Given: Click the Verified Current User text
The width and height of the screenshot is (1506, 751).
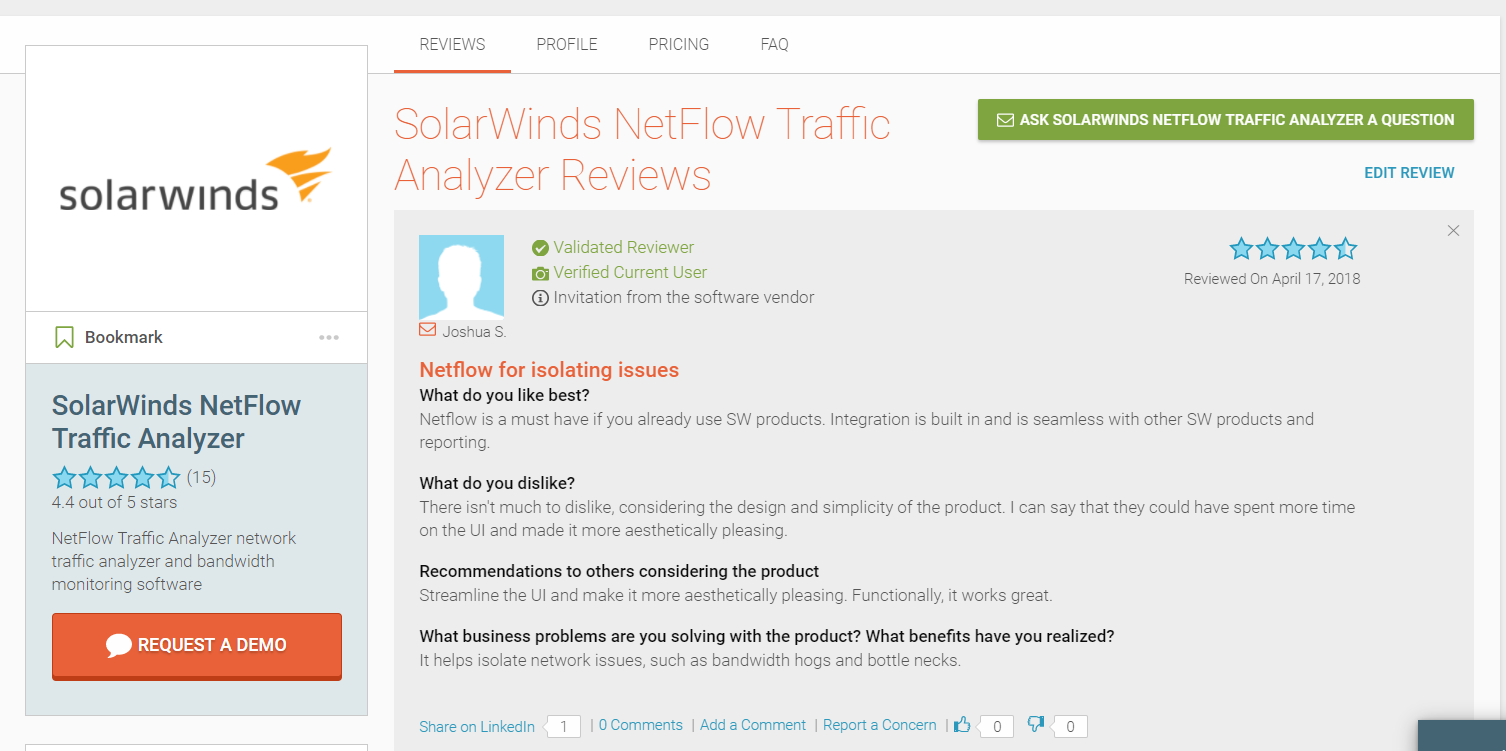Looking at the screenshot, I should [x=630, y=272].
